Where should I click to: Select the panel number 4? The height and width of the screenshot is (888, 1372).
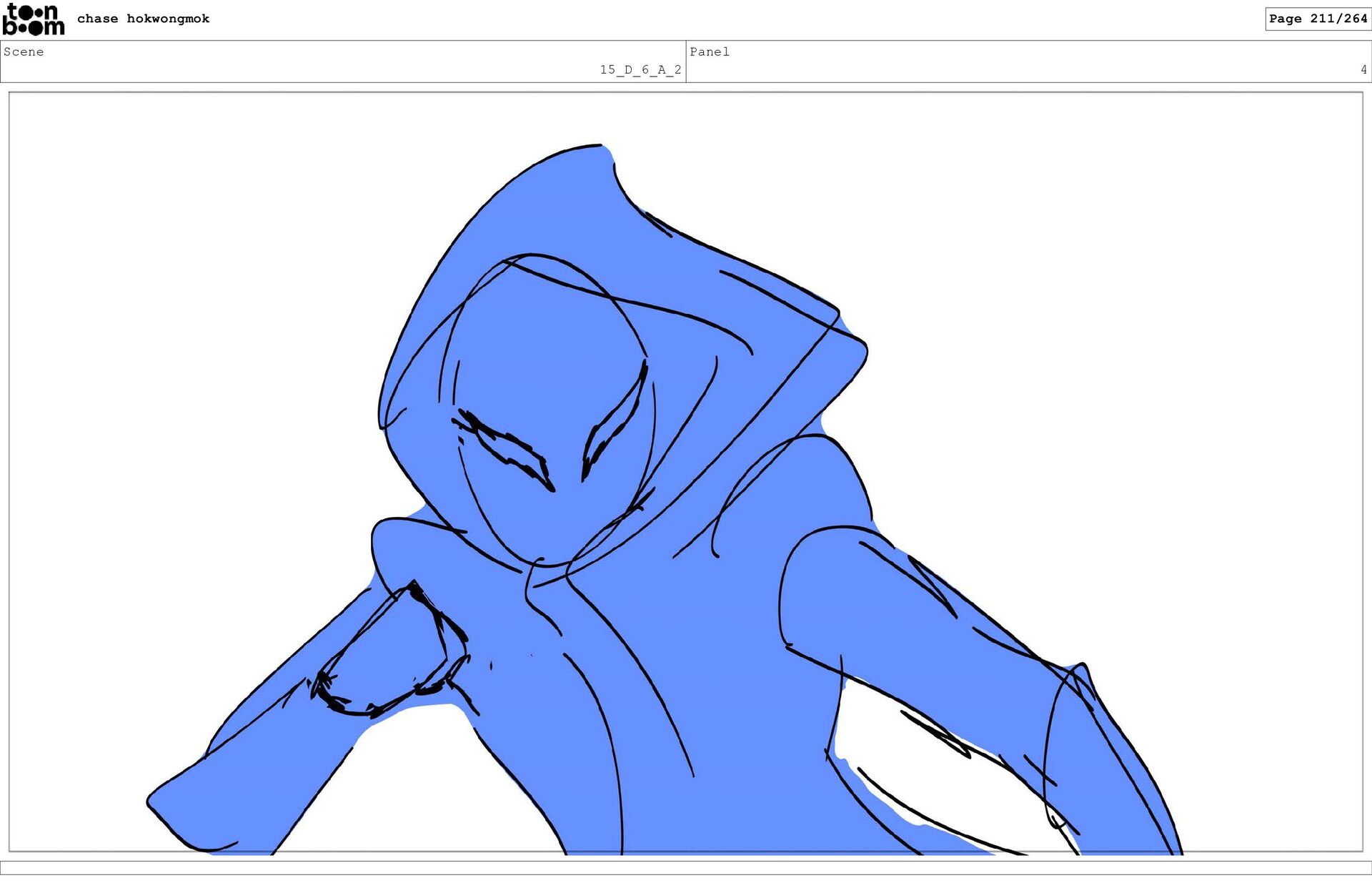1363,69
